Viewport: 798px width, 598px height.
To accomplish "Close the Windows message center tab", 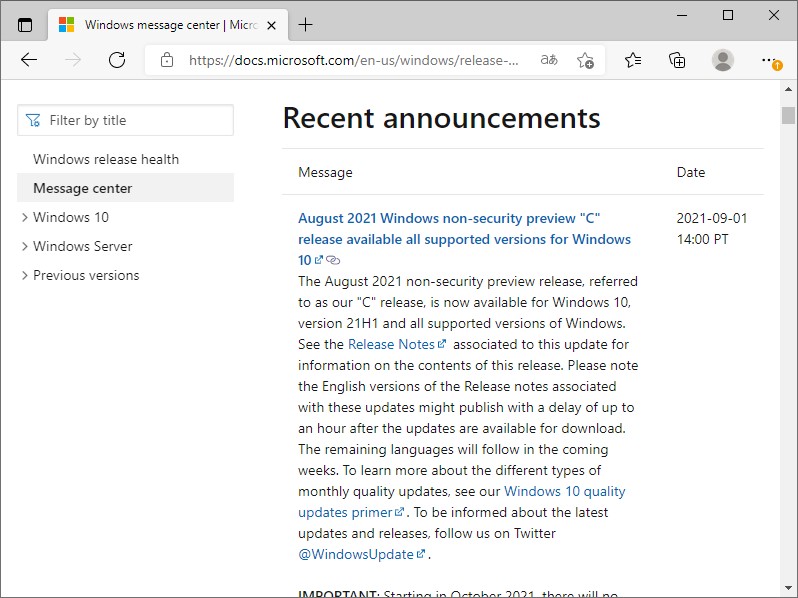I will [272, 25].
